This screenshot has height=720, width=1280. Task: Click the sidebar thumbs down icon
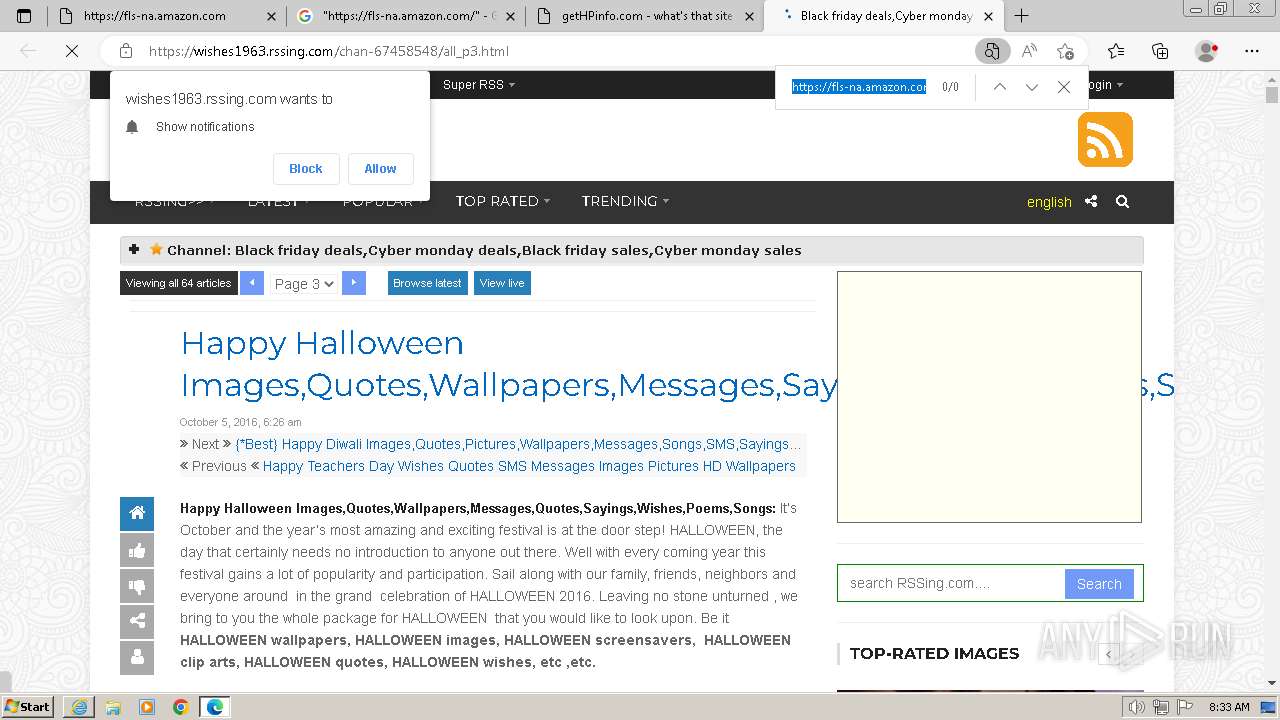[x=137, y=586]
